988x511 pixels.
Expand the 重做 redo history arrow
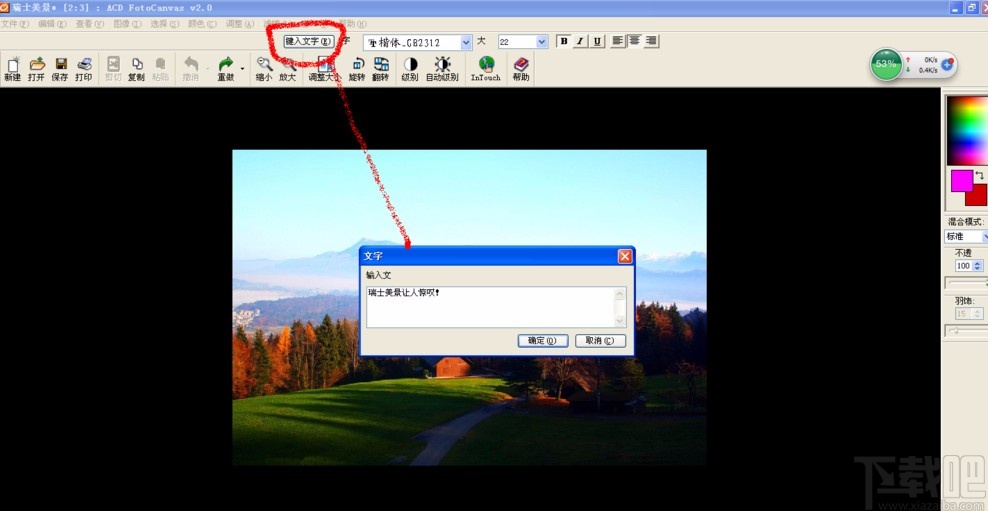[243, 68]
